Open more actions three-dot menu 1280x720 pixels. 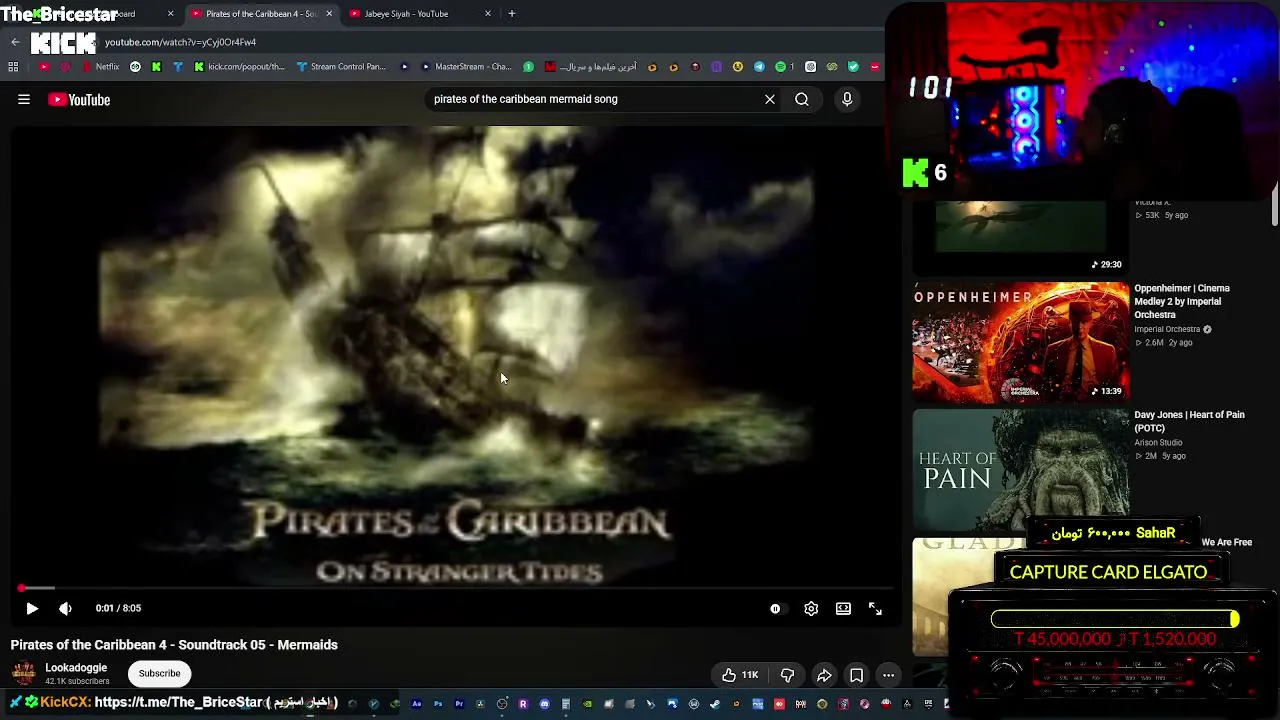888,675
